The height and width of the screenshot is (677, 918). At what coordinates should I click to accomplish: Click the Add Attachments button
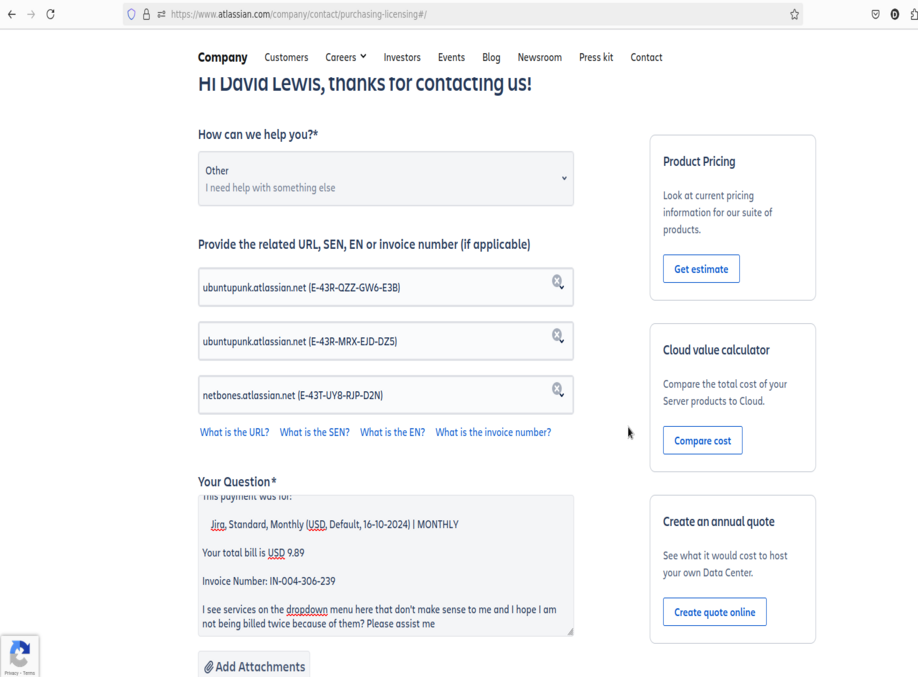[x=254, y=666]
